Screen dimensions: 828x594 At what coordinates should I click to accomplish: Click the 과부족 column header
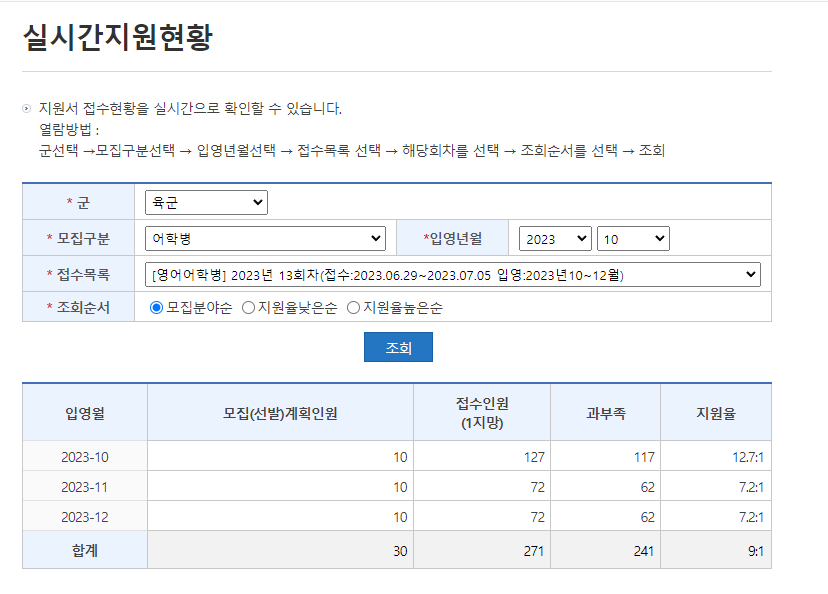click(605, 413)
